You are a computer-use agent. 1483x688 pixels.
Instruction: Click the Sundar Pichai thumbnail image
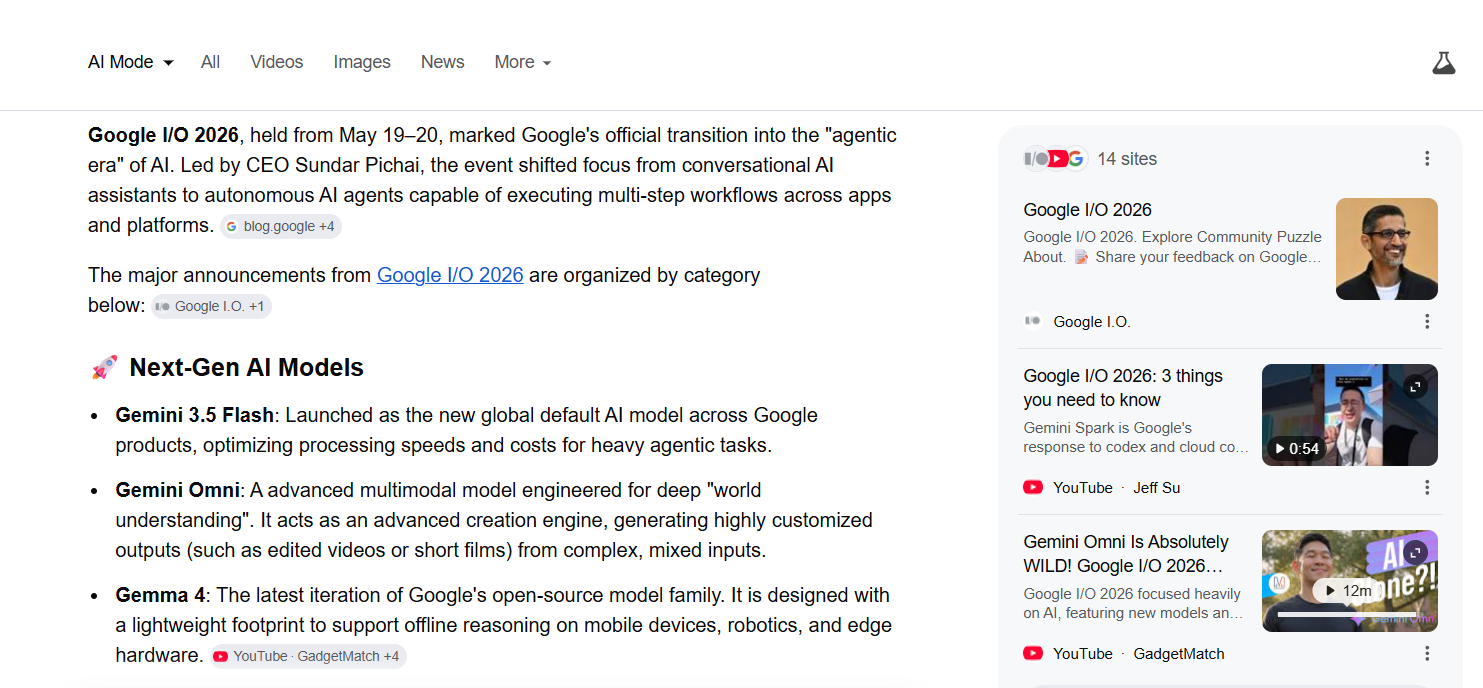pos(1387,249)
